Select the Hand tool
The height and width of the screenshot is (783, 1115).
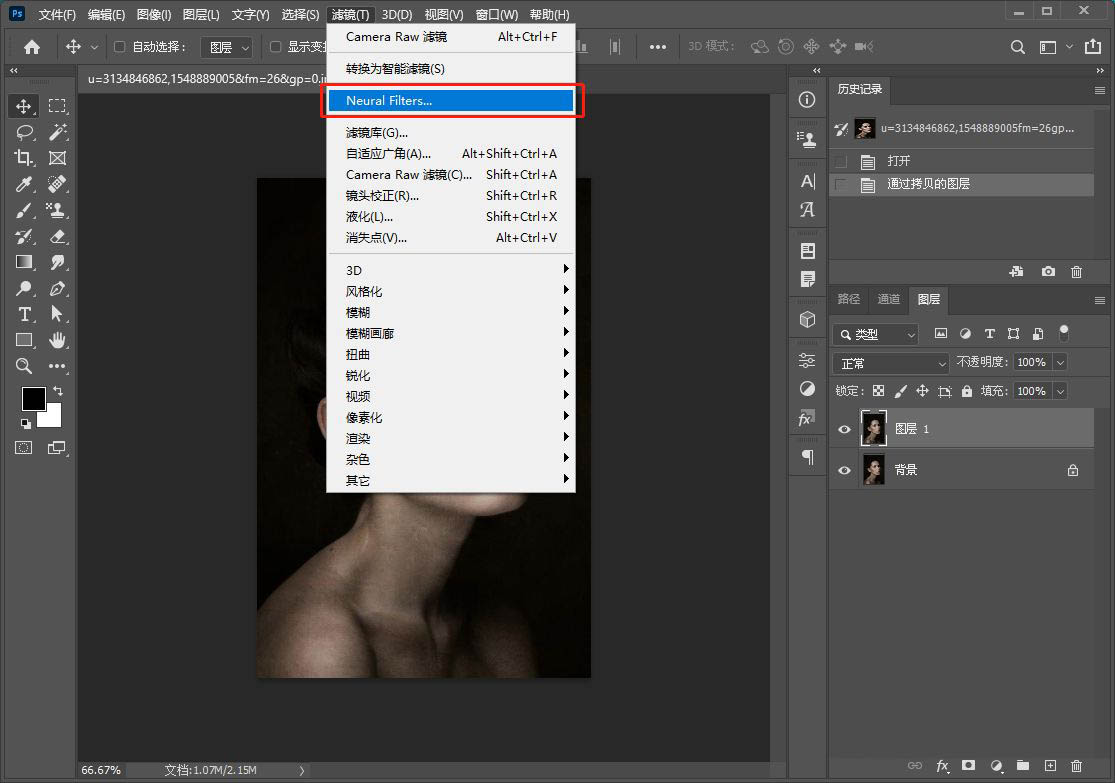point(58,340)
